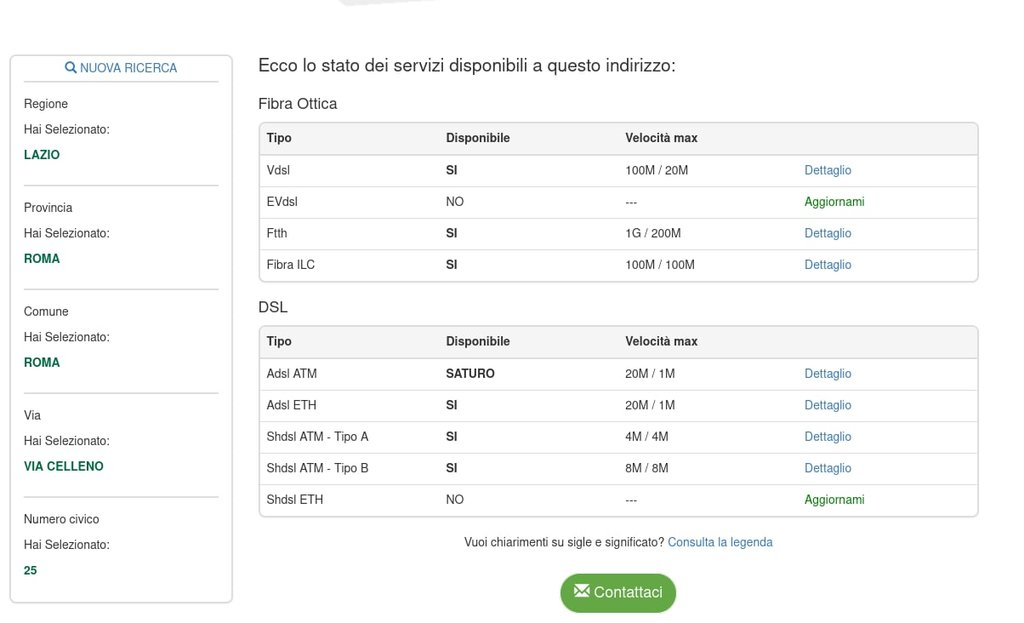Open Dettaglio for the Ftth row
Screen dimensions: 1024x623
coord(827,233)
